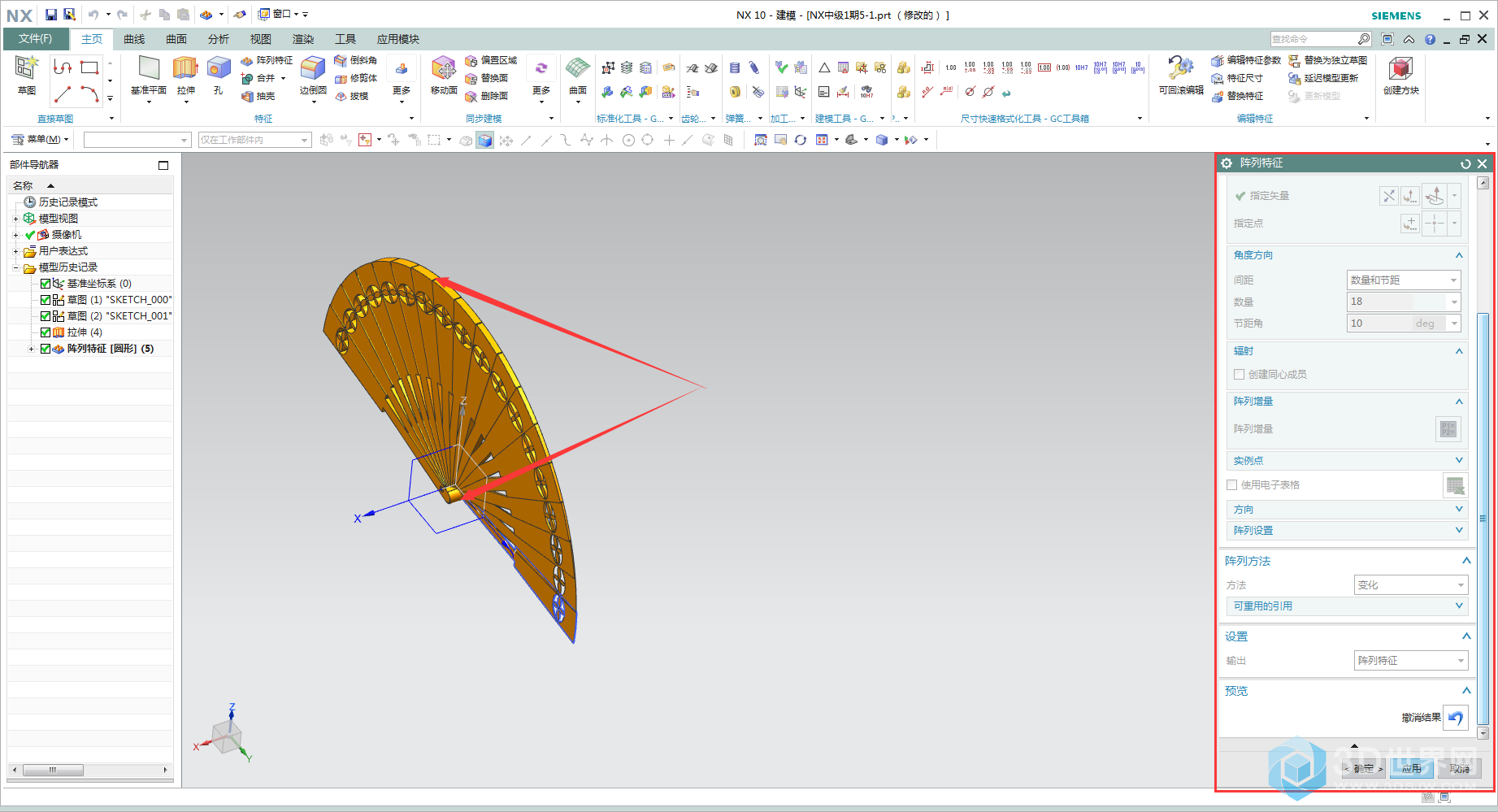The height and width of the screenshot is (812, 1498).
Task: Reset the Pattern Feature dialog
Action: click(x=1465, y=163)
